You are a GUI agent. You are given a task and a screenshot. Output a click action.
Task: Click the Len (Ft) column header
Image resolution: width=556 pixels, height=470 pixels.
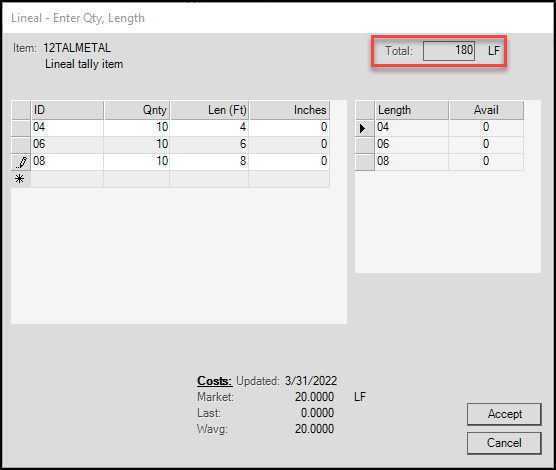point(210,110)
